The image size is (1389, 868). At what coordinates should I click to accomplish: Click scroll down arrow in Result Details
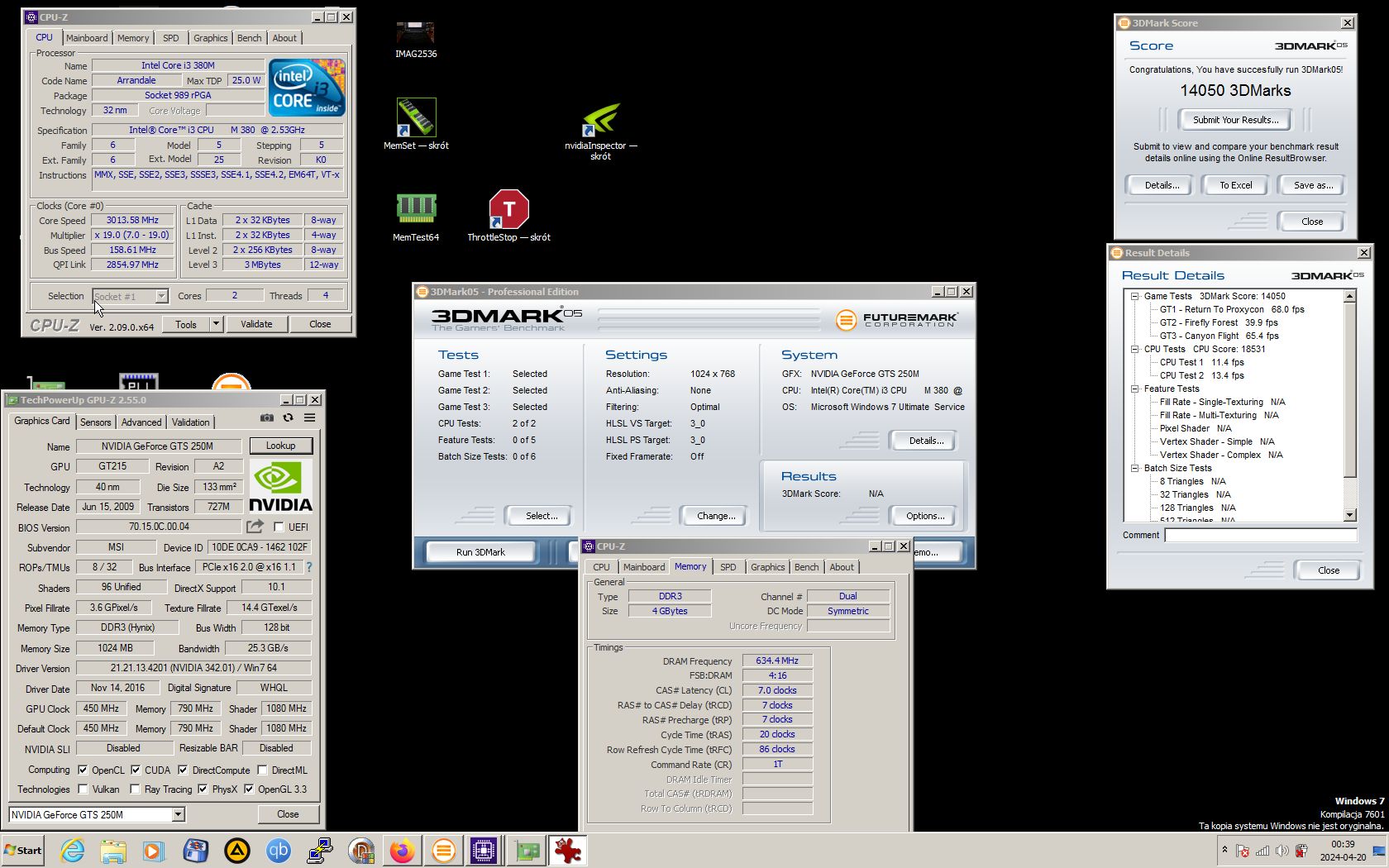(x=1349, y=515)
